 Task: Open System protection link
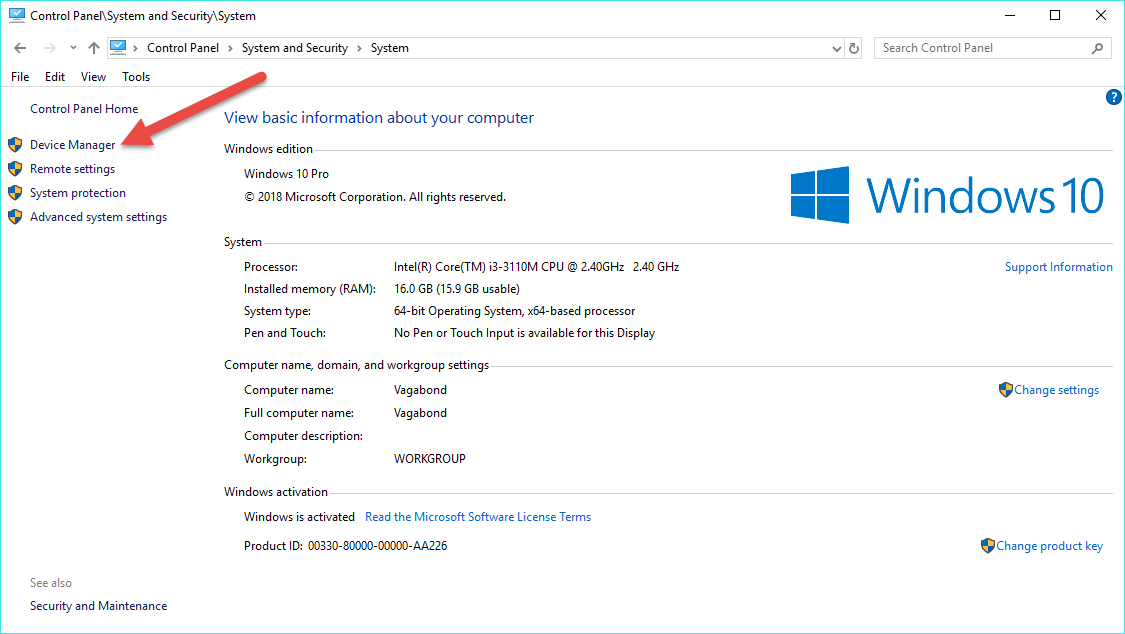point(77,193)
